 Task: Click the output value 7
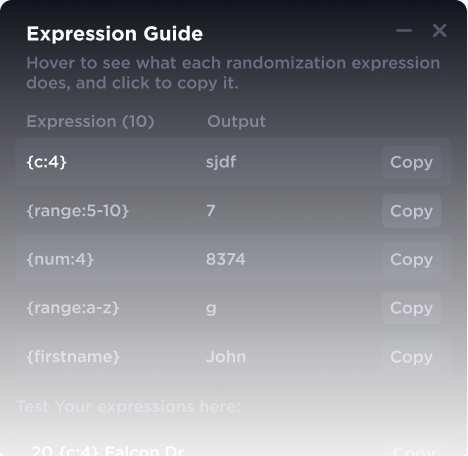click(x=211, y=211)
